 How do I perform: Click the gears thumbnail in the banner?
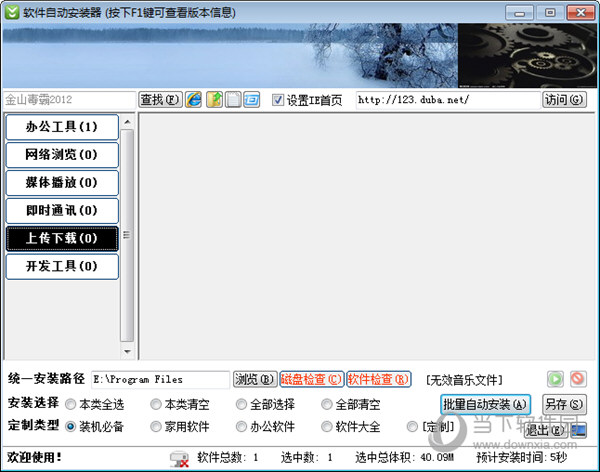click(527, 56)
